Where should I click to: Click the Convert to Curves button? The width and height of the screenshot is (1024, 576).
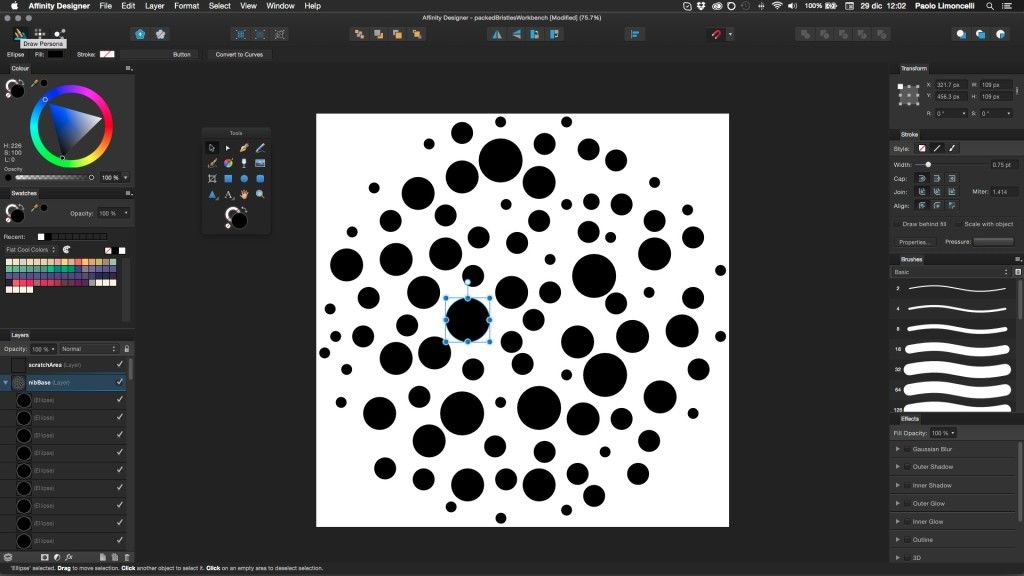point(239,54)
